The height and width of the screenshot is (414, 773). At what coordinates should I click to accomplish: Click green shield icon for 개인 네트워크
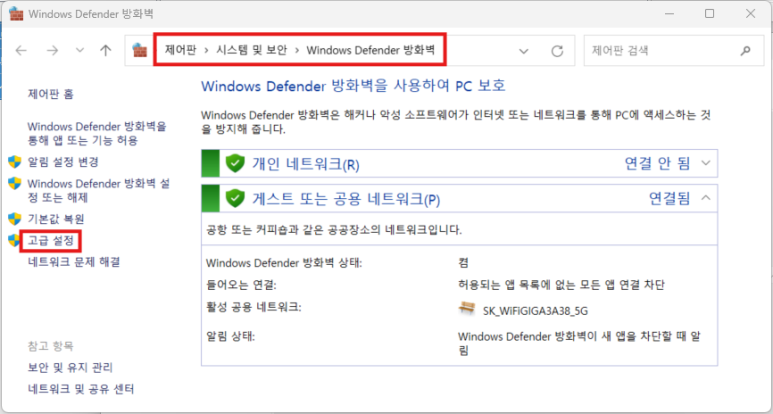pos(235,163)
